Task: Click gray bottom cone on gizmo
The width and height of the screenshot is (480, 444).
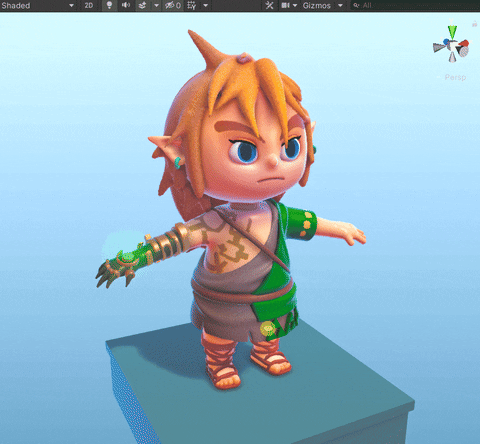Action: [452, 57]
